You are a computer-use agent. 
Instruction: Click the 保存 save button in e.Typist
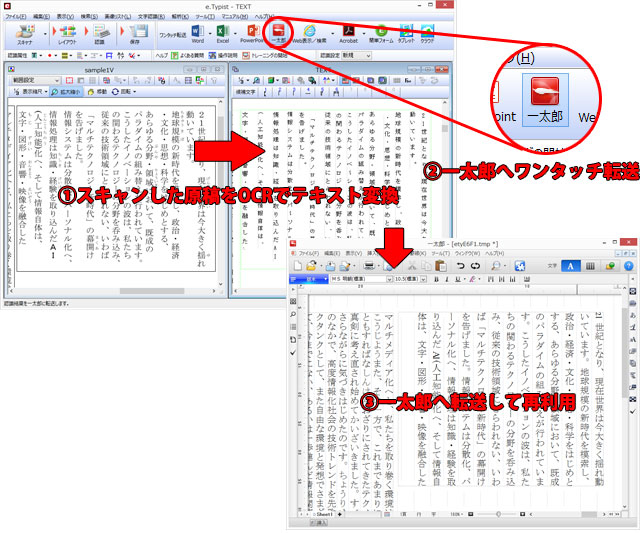coord(136,35)
